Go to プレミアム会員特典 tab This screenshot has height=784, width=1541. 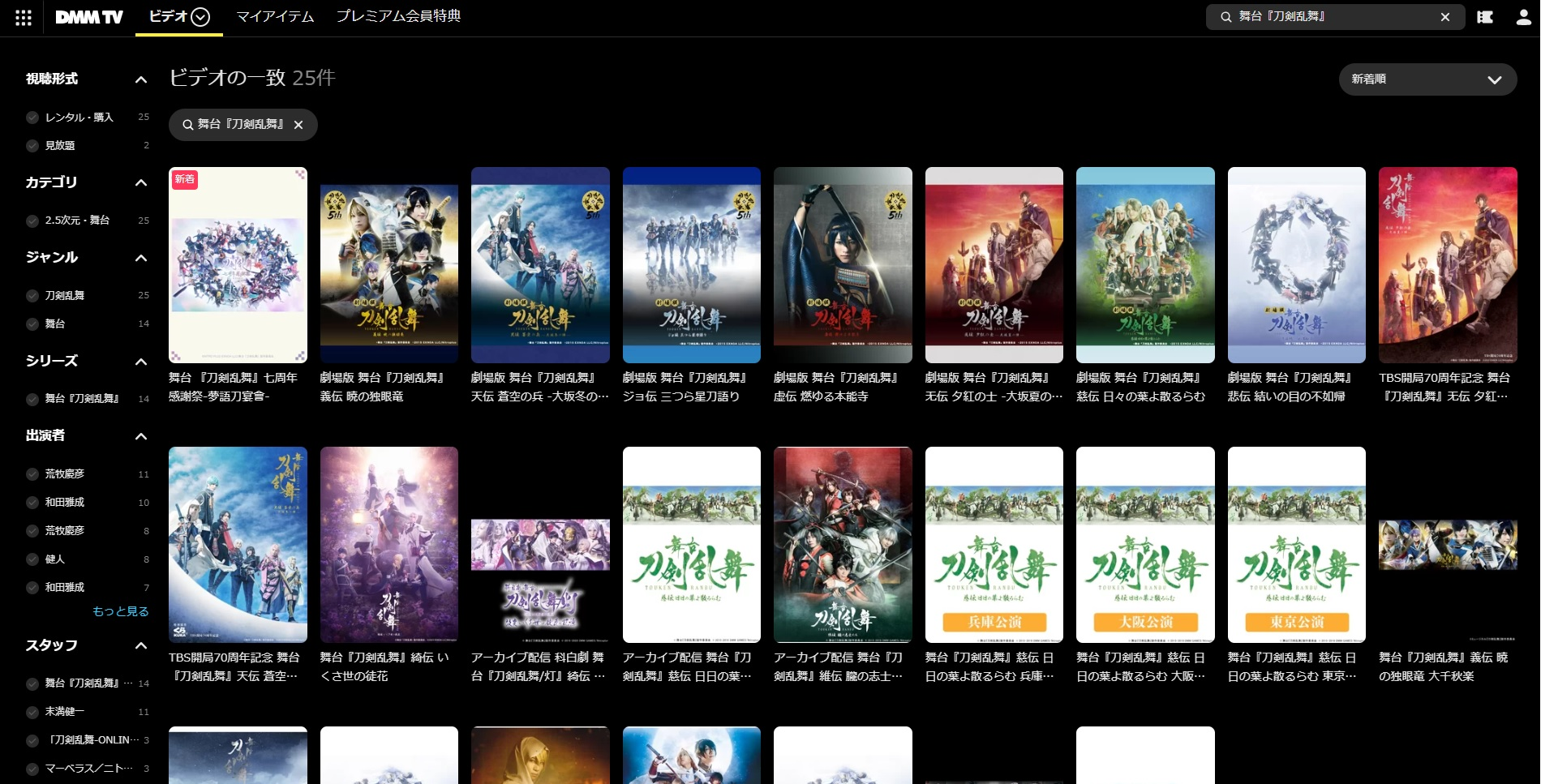click(398, 17)
